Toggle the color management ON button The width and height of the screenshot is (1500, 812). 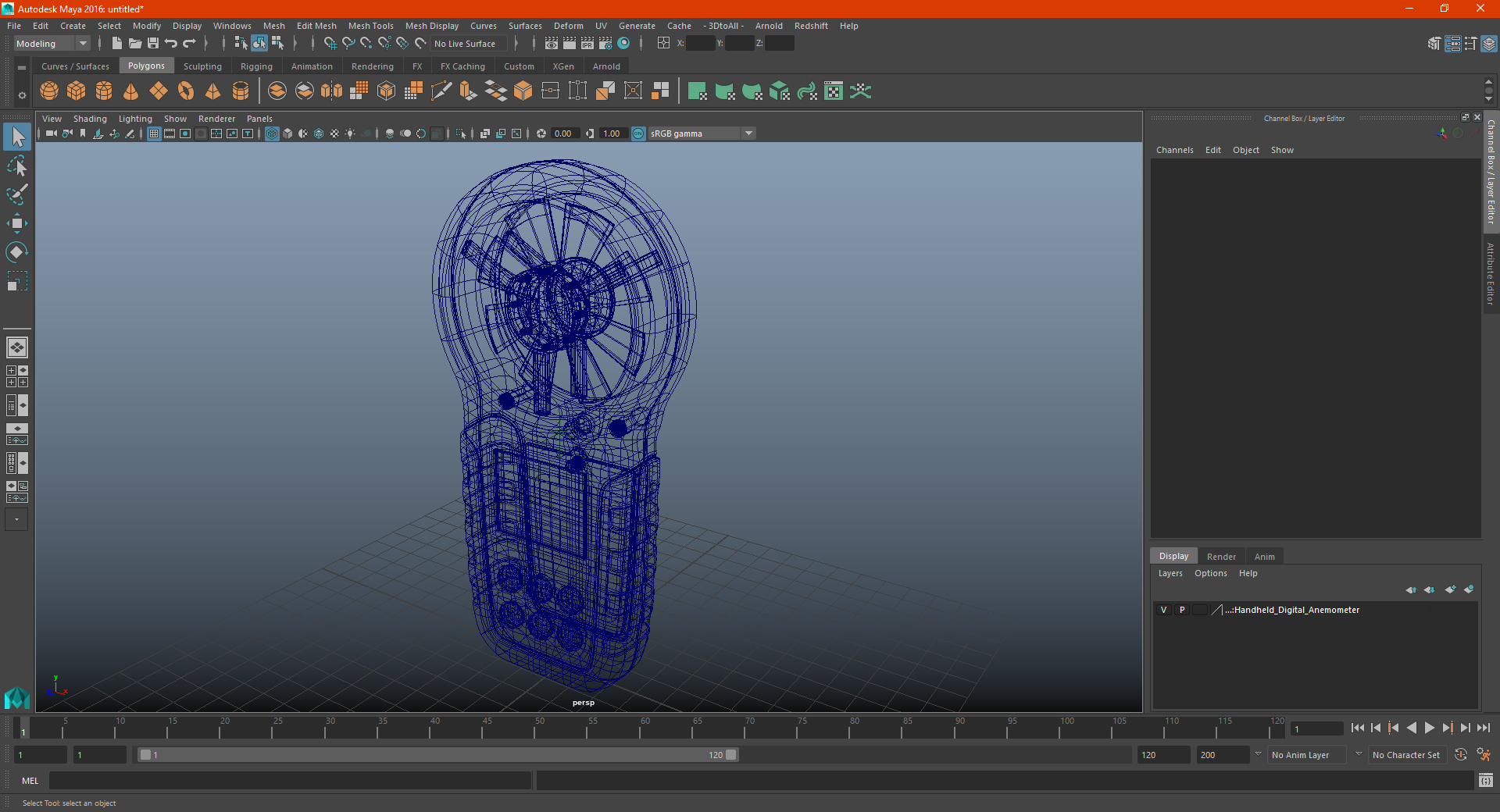point(638,134)
